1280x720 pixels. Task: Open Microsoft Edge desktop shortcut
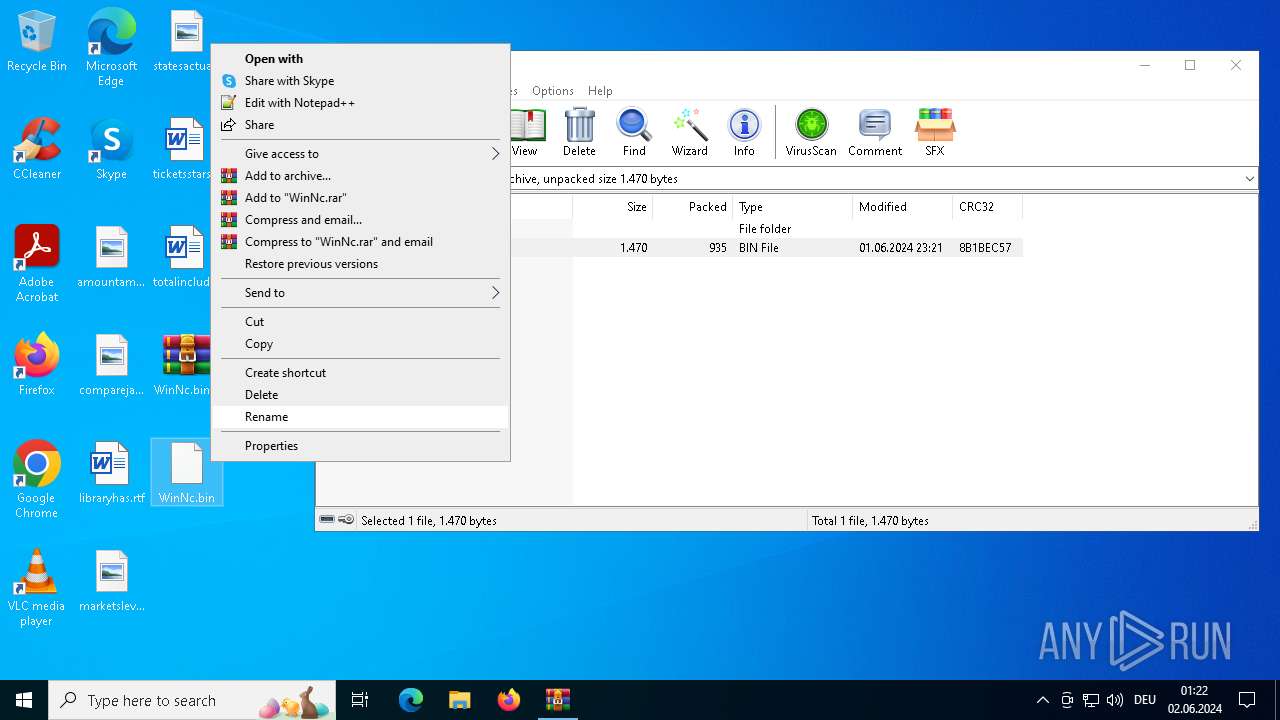tap(111, 48)
